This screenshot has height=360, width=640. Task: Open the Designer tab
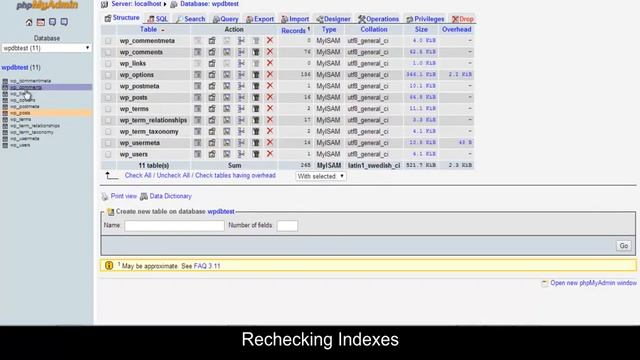(333, 19)
